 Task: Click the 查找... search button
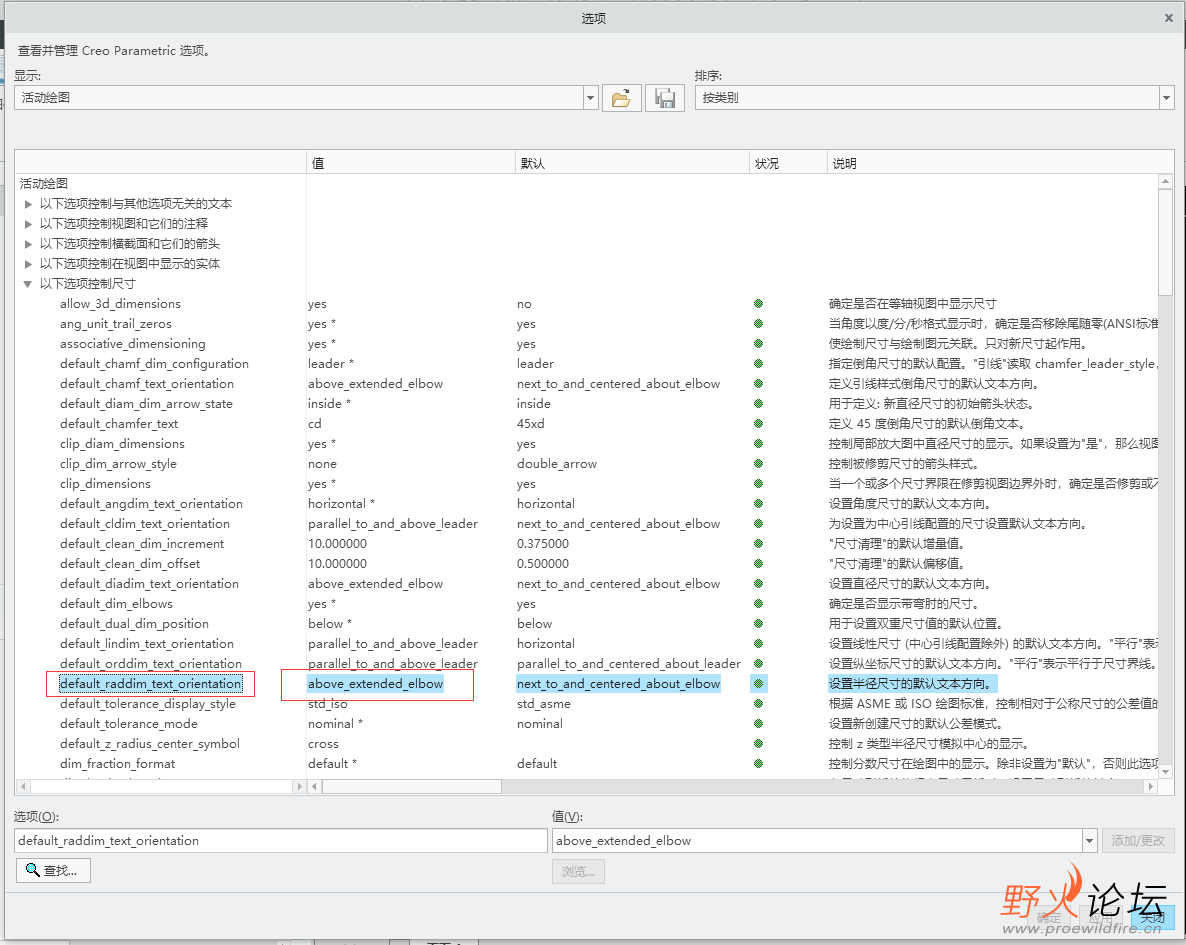pyautogui.click(x=53, y=870)
